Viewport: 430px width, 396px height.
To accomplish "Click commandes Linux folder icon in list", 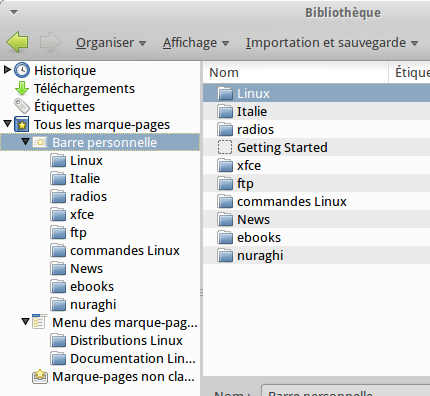I will pos(225,201).
